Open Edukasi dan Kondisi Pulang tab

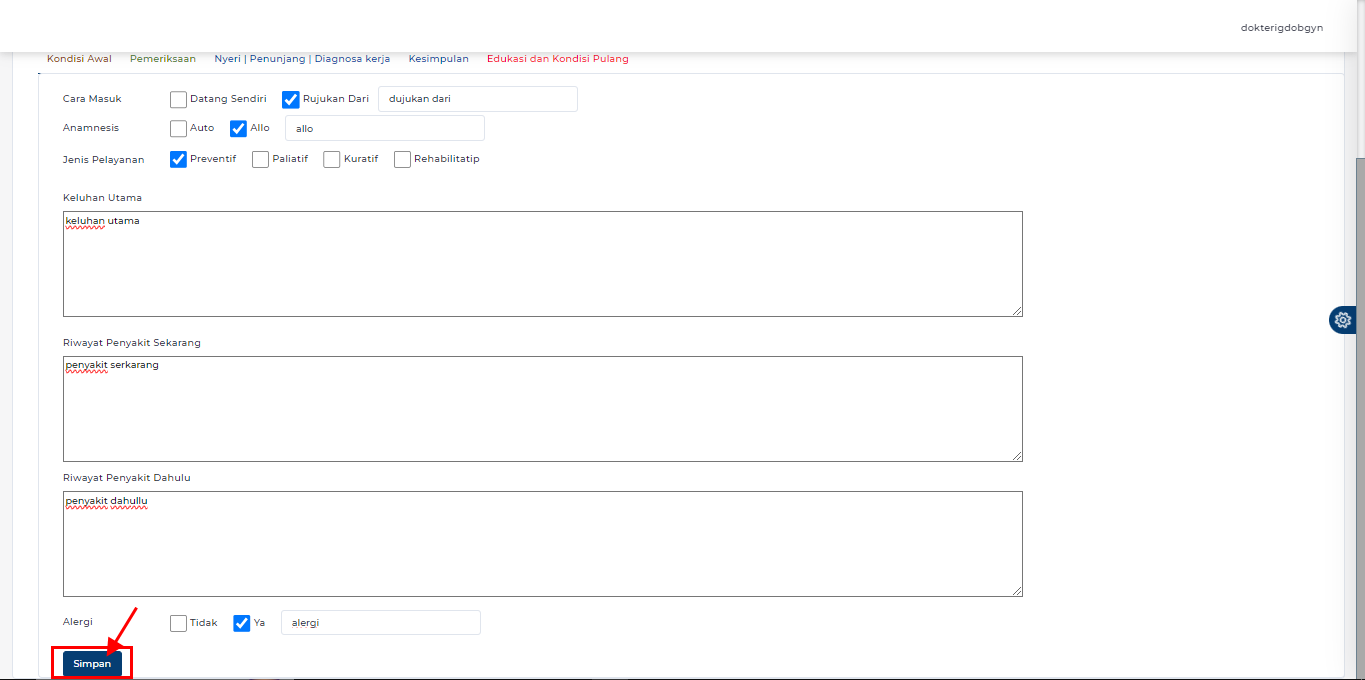[557, 59]
